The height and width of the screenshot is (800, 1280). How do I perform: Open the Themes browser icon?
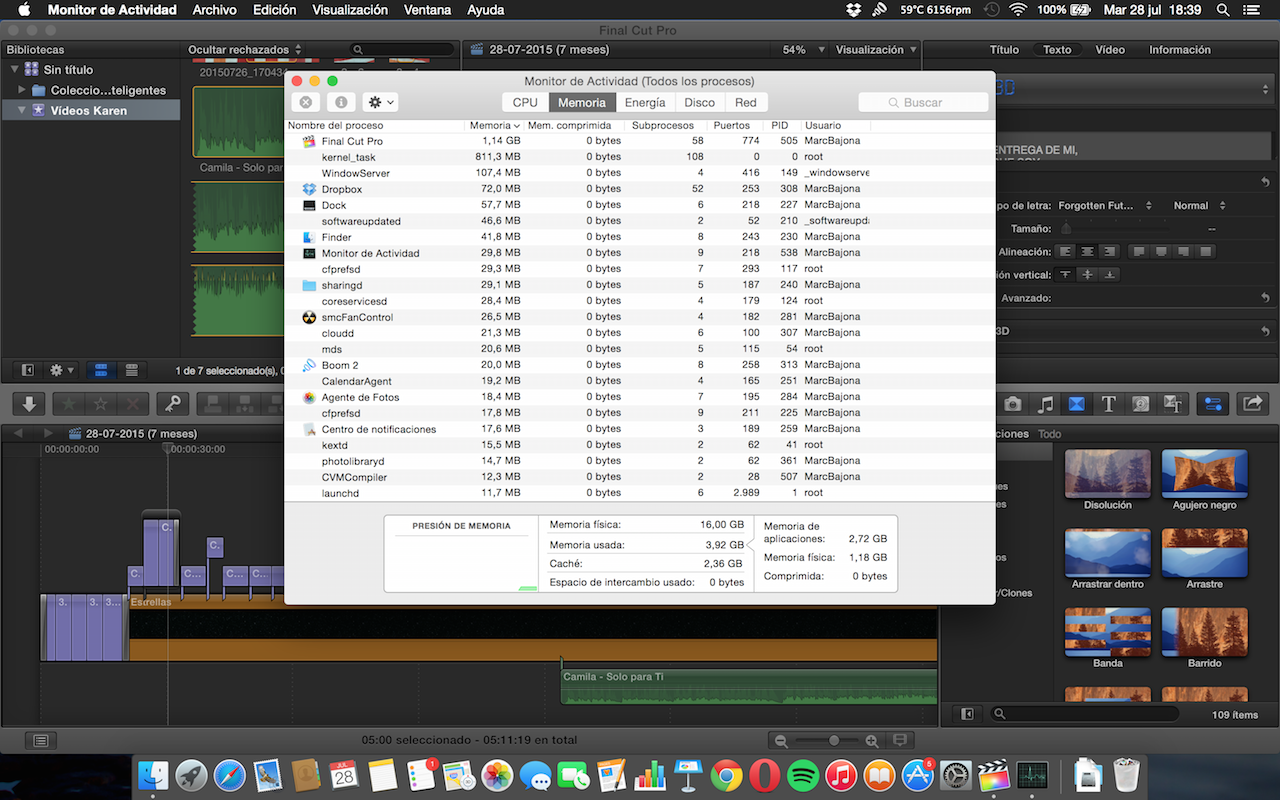point(1172,404)
